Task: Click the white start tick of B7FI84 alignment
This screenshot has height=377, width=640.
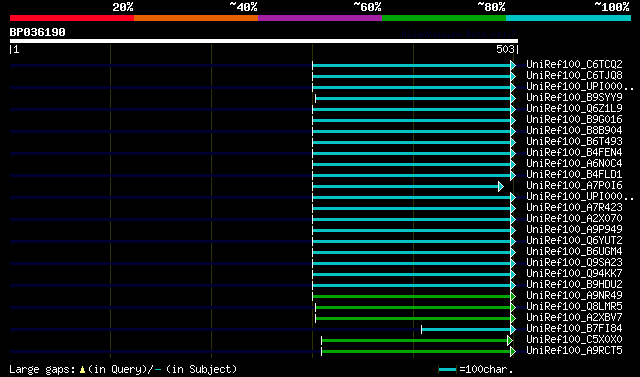Action: click(x=422, y=329)
